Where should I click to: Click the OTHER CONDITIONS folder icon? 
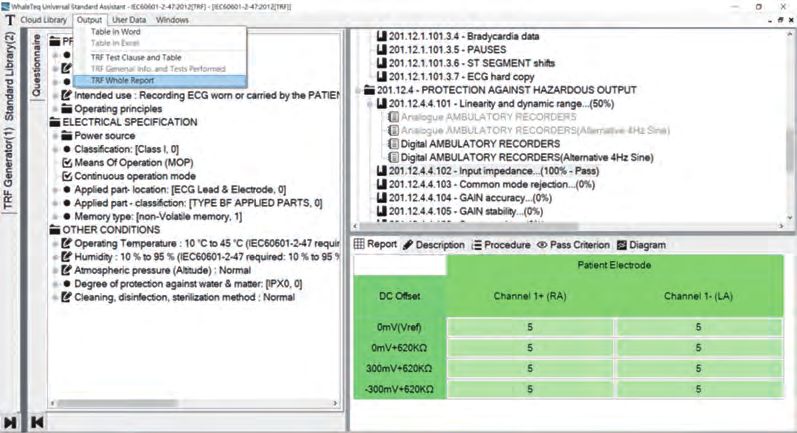point(55,230)
